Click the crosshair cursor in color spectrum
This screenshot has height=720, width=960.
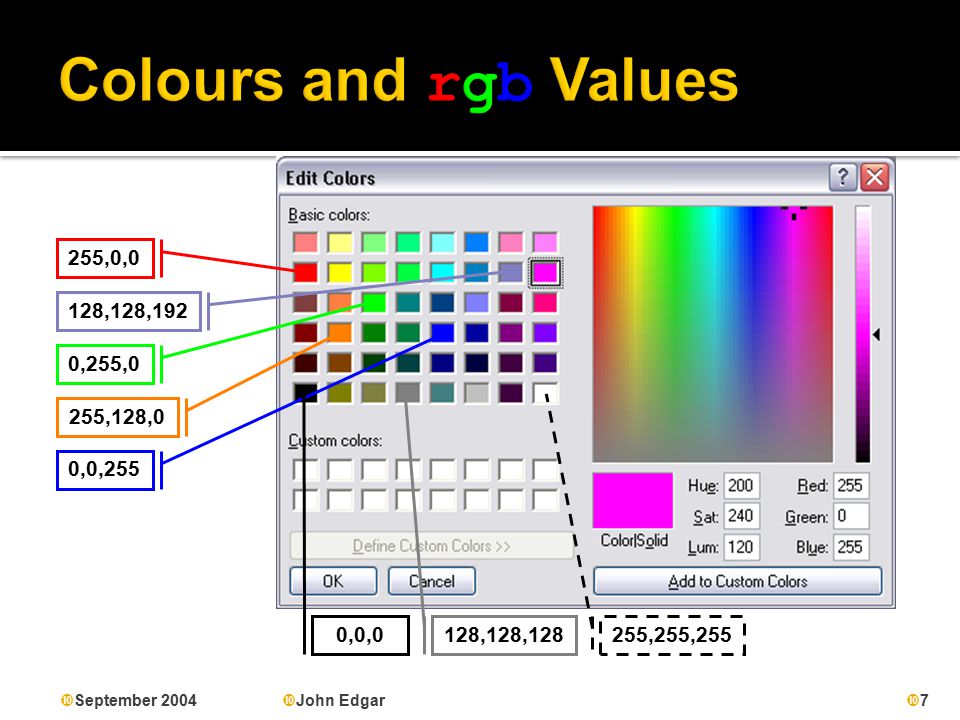[x=794, y=212]
